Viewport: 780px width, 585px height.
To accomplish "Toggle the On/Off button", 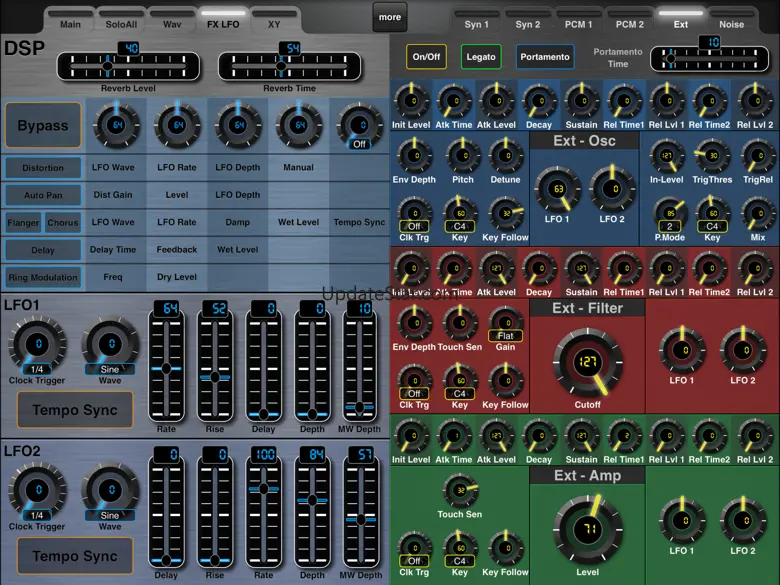I will point(426,57).
